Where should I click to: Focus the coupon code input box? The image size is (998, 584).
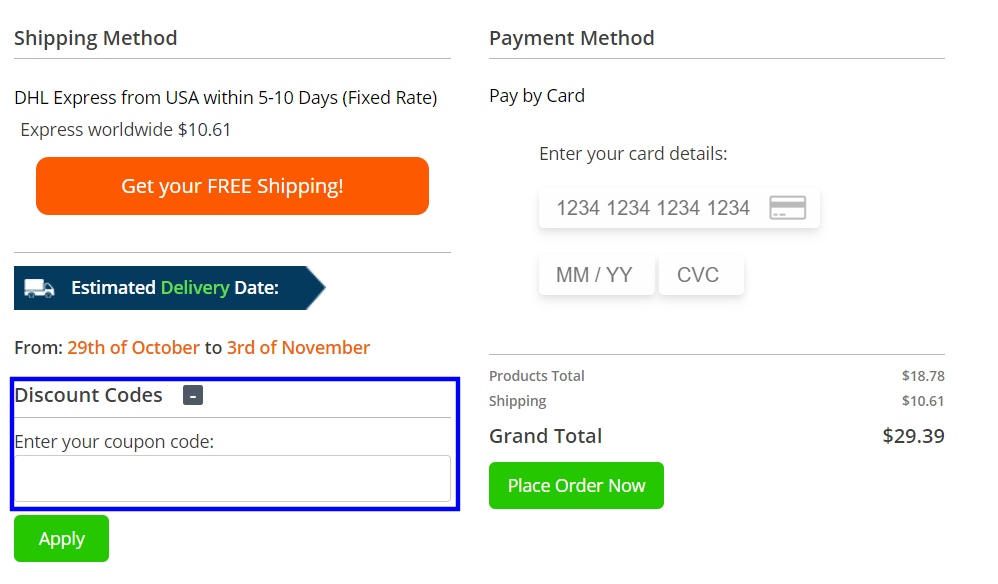pyautogui.click(x=232, y=479)
